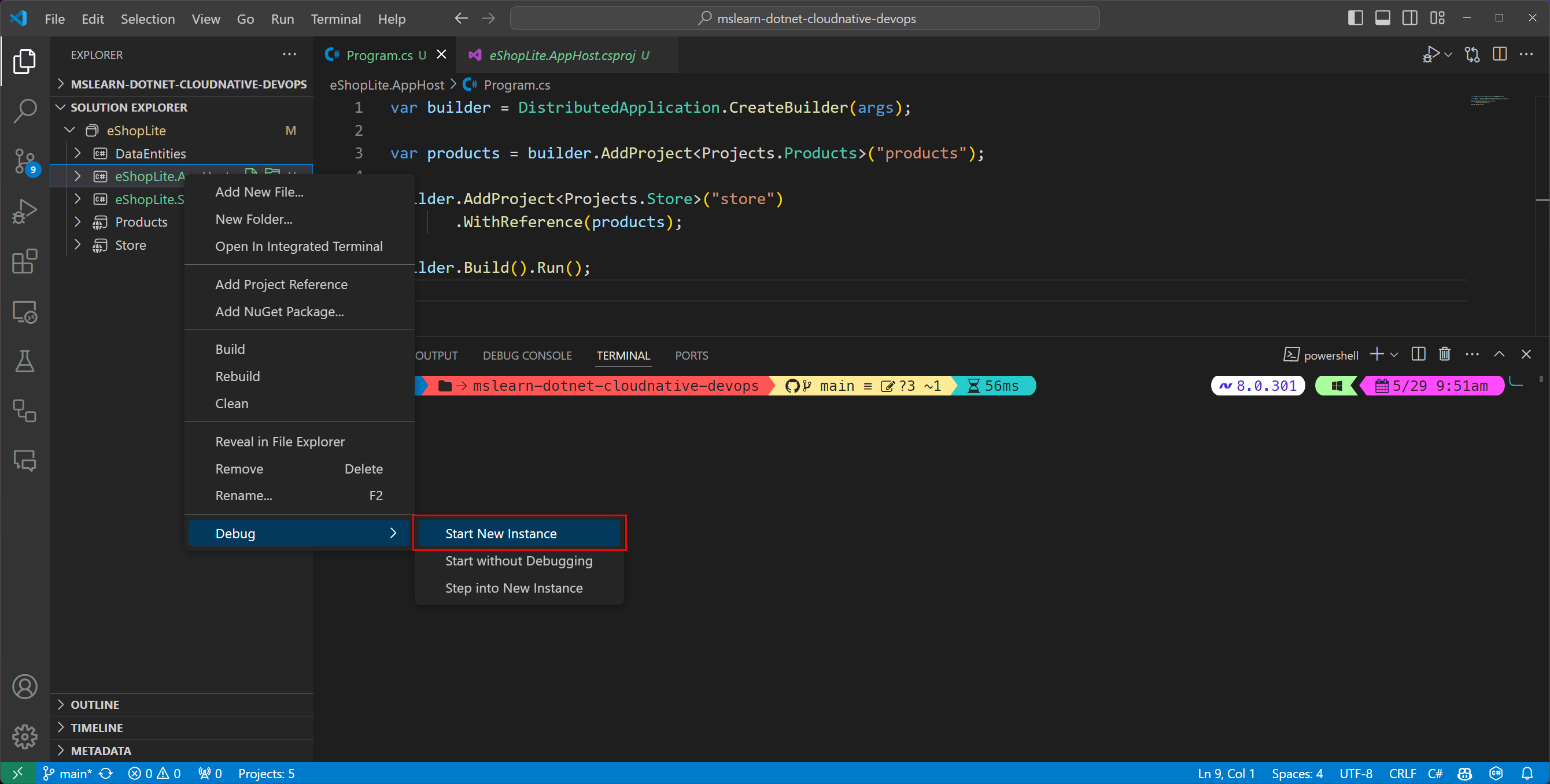Go forward with the right arrow
Viewport: 1550px width, 784px height.
[x=489, y=19]
